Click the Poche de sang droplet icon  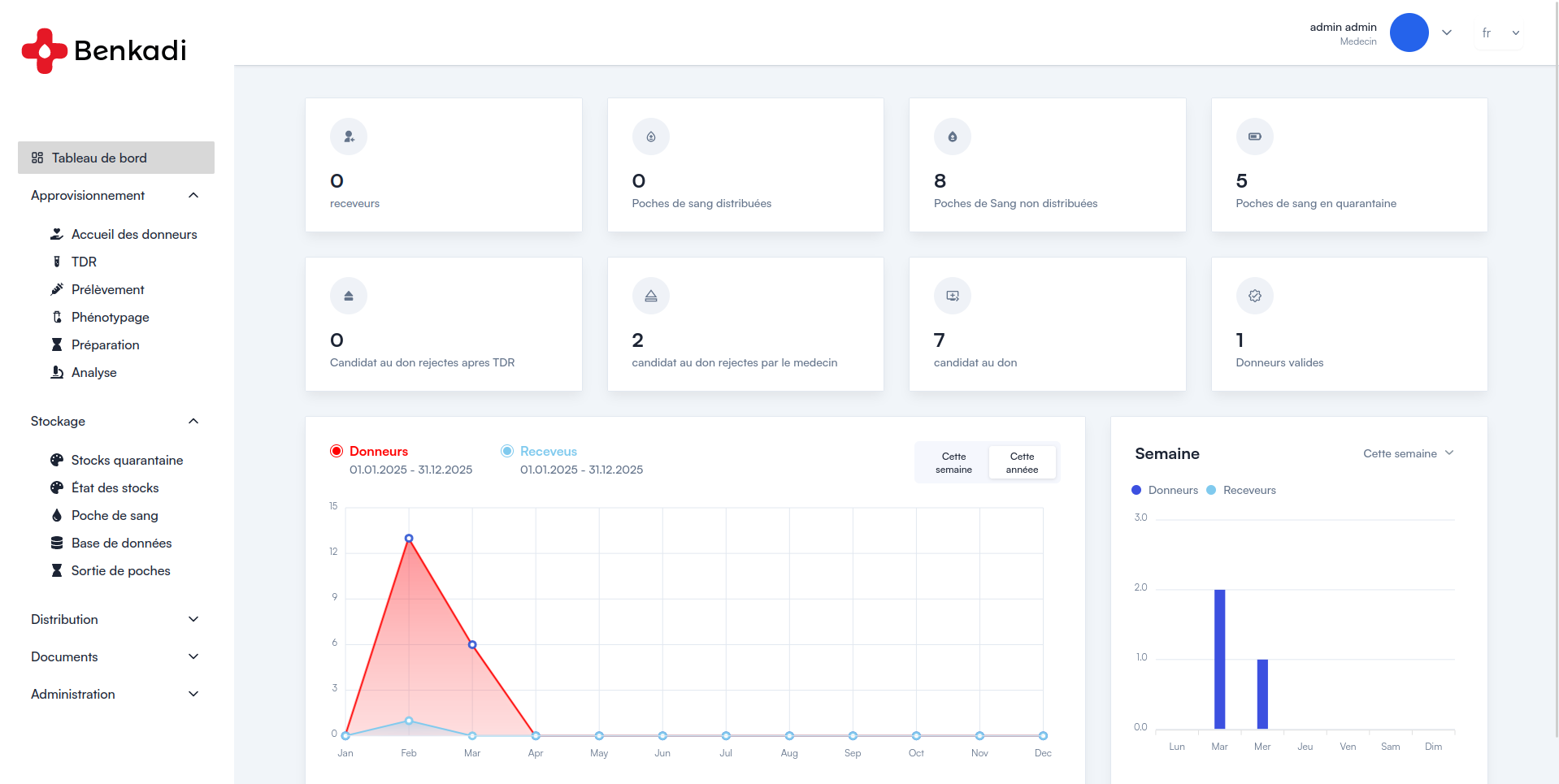(57, 515)
